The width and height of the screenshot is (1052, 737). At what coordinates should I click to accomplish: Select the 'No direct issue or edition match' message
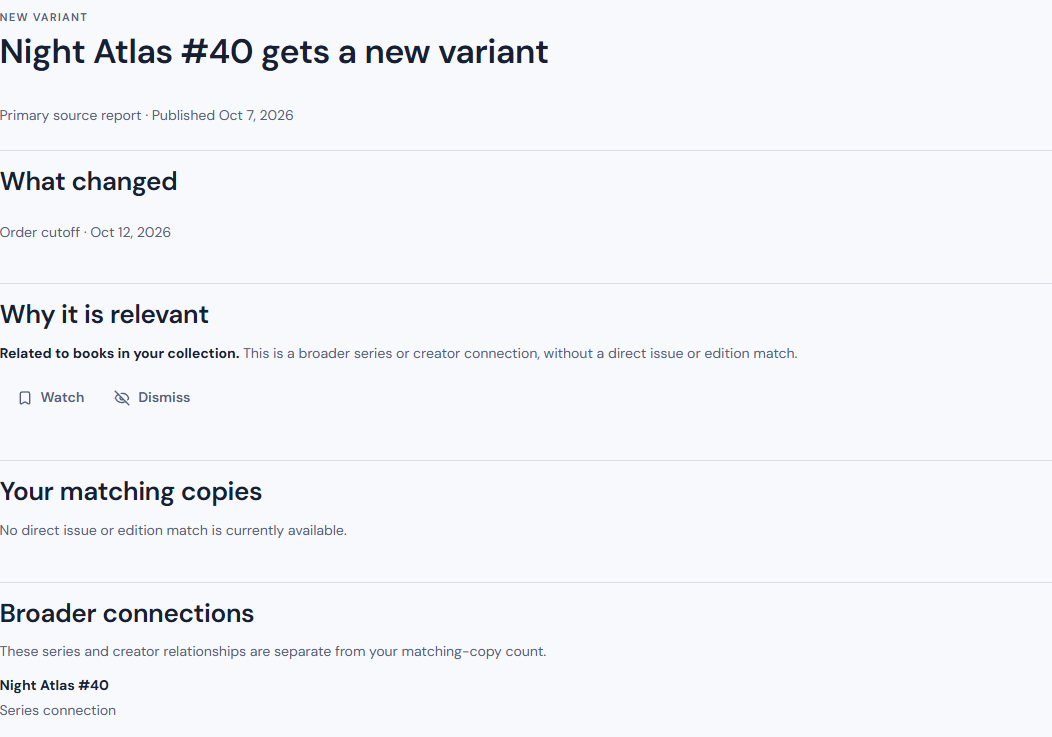(x=173, y=530)
